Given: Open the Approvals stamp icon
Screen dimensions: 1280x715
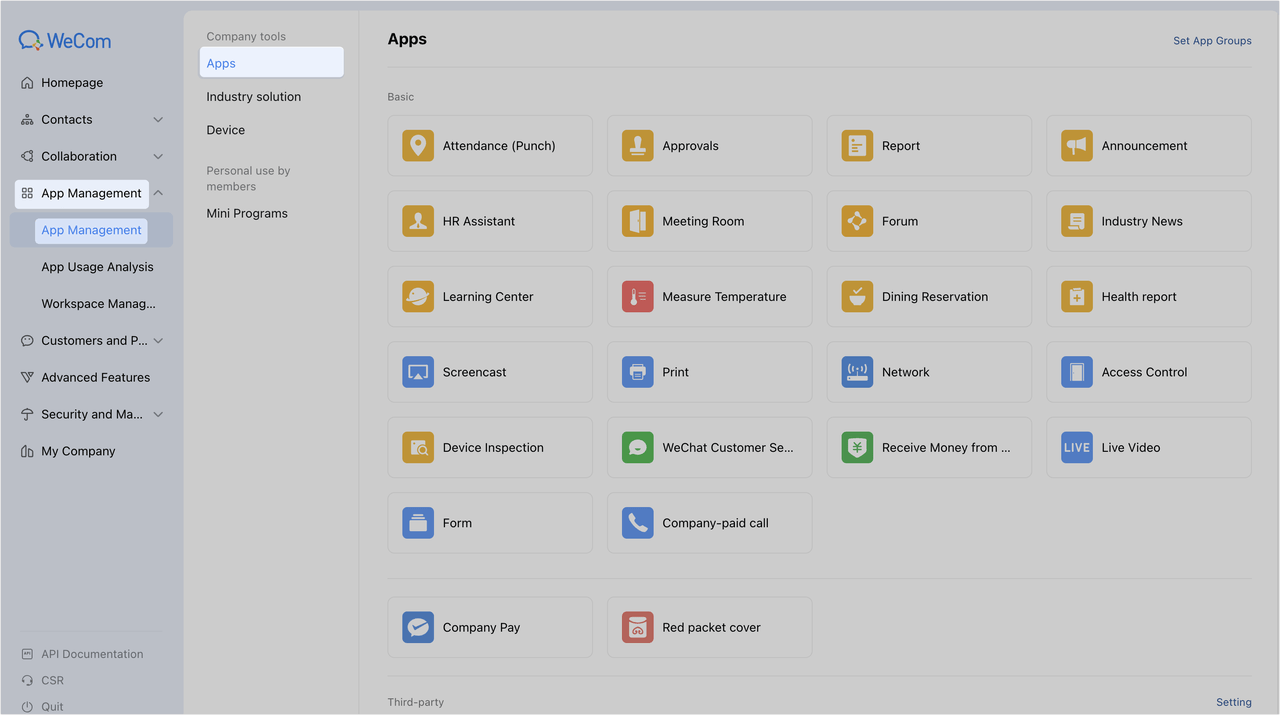Looking at the screenshot, I should (638, 146).
